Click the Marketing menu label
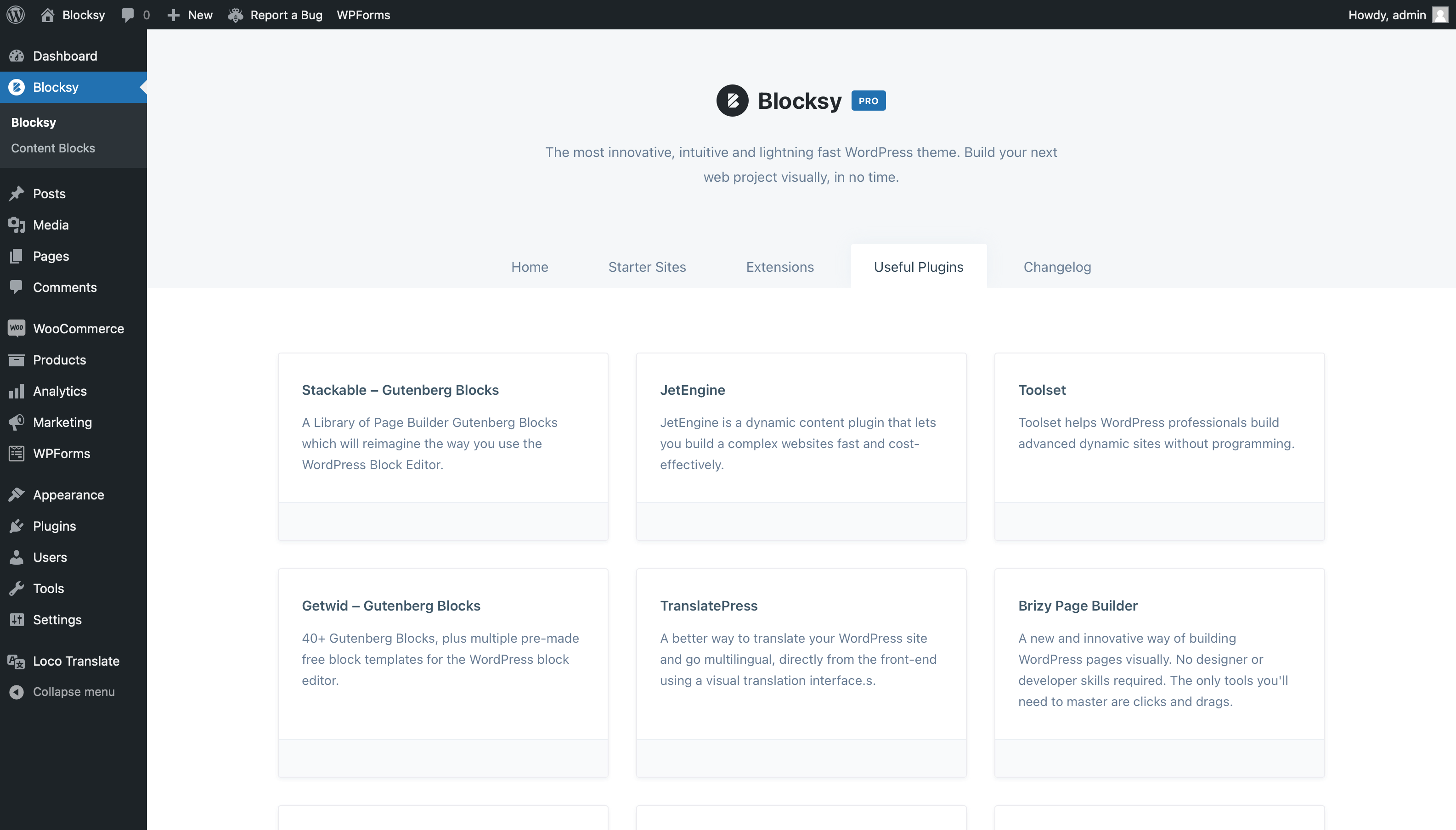The image size is (1456, 830). pyautogui.click(x=62, y=422)
